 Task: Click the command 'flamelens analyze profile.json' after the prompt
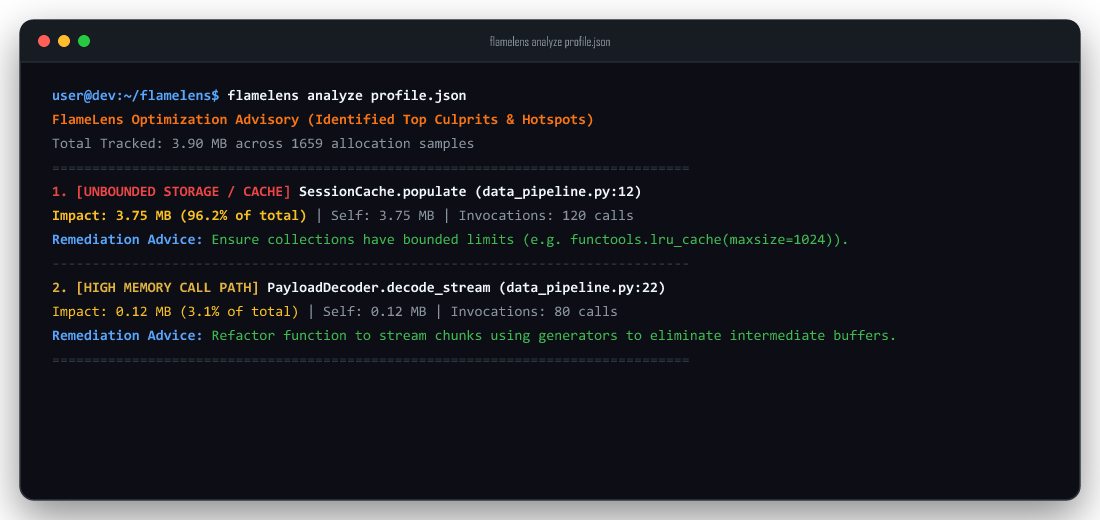(347, 95)
